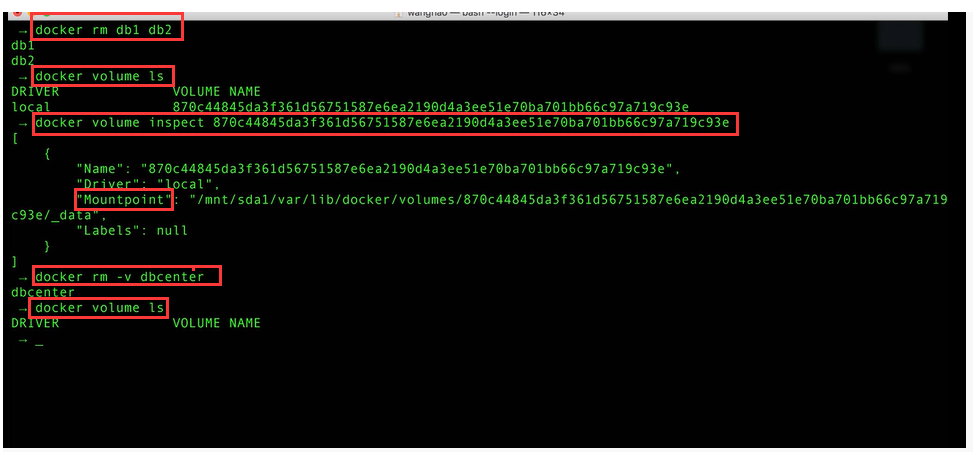
Task: Click the 'docker rm db1 db2' command text
Action: [x=102, y=30]
